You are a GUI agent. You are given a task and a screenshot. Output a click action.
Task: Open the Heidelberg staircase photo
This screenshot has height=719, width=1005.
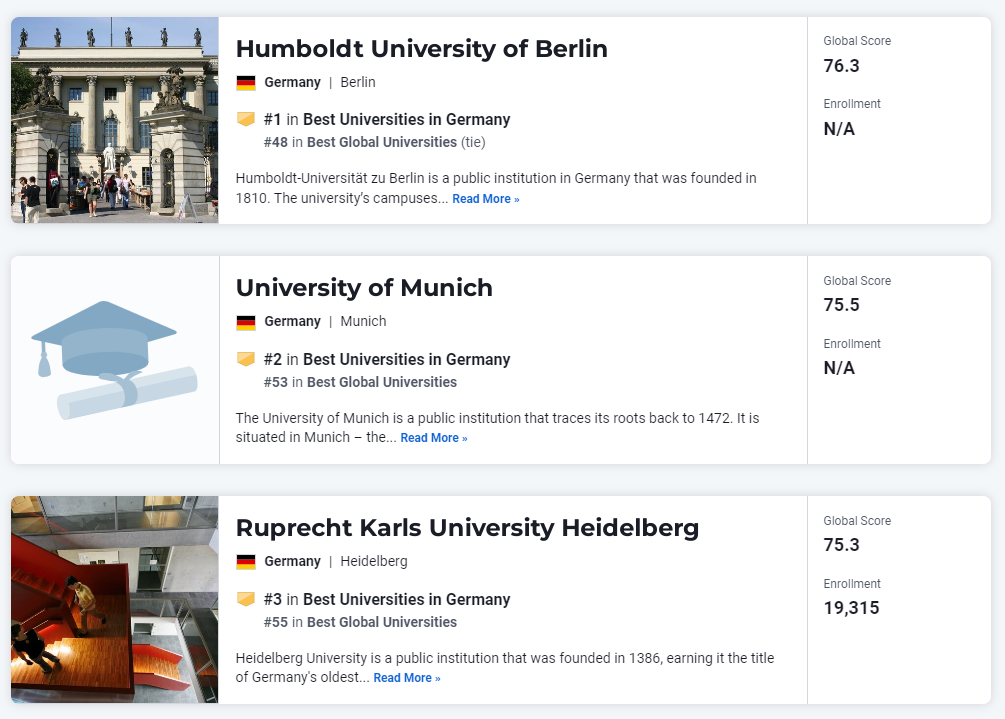pyautogui.click(x=115, y=600)
